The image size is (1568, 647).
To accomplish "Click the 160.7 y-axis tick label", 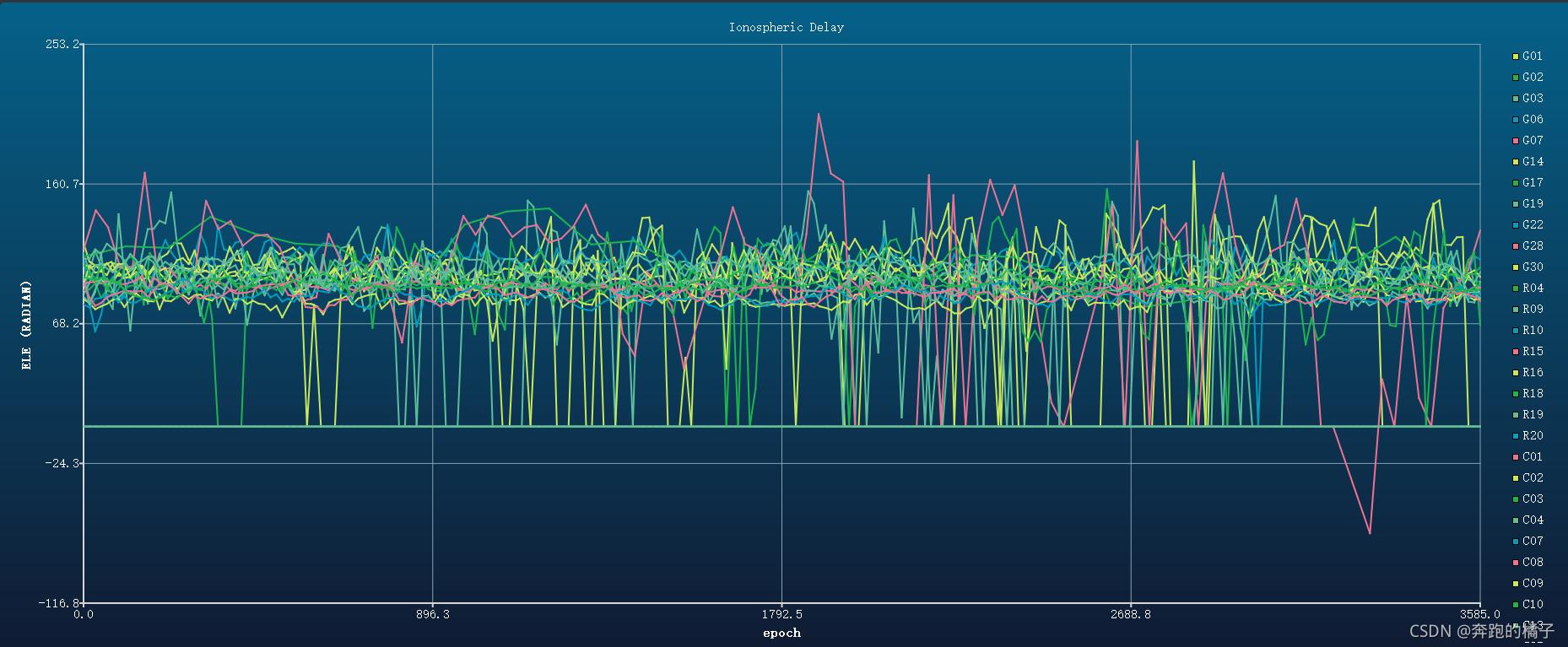I will [x=62, y=184].
